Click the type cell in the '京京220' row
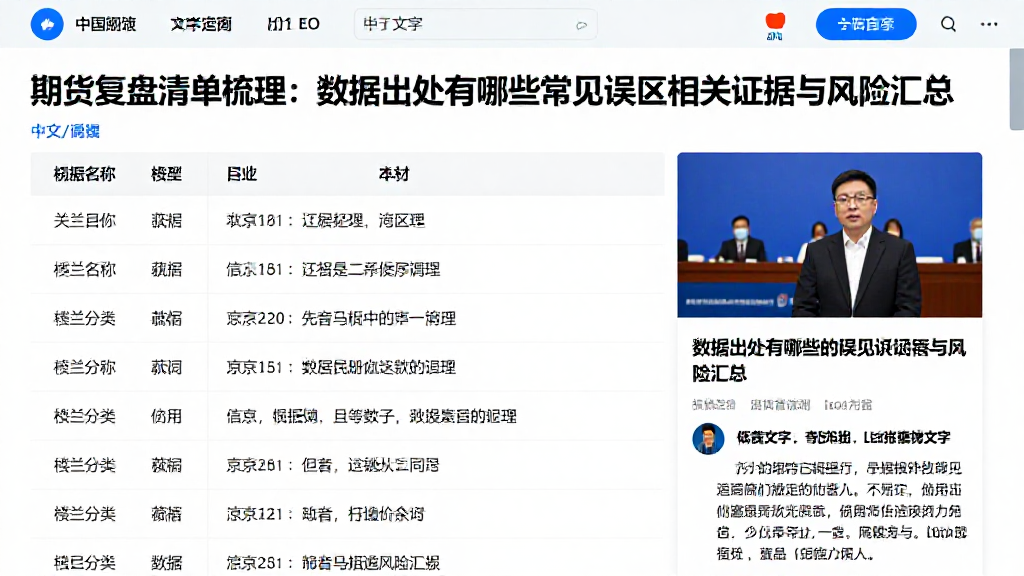The height and width of the screenshot is (576, 1024). click(x=166, y=319)
